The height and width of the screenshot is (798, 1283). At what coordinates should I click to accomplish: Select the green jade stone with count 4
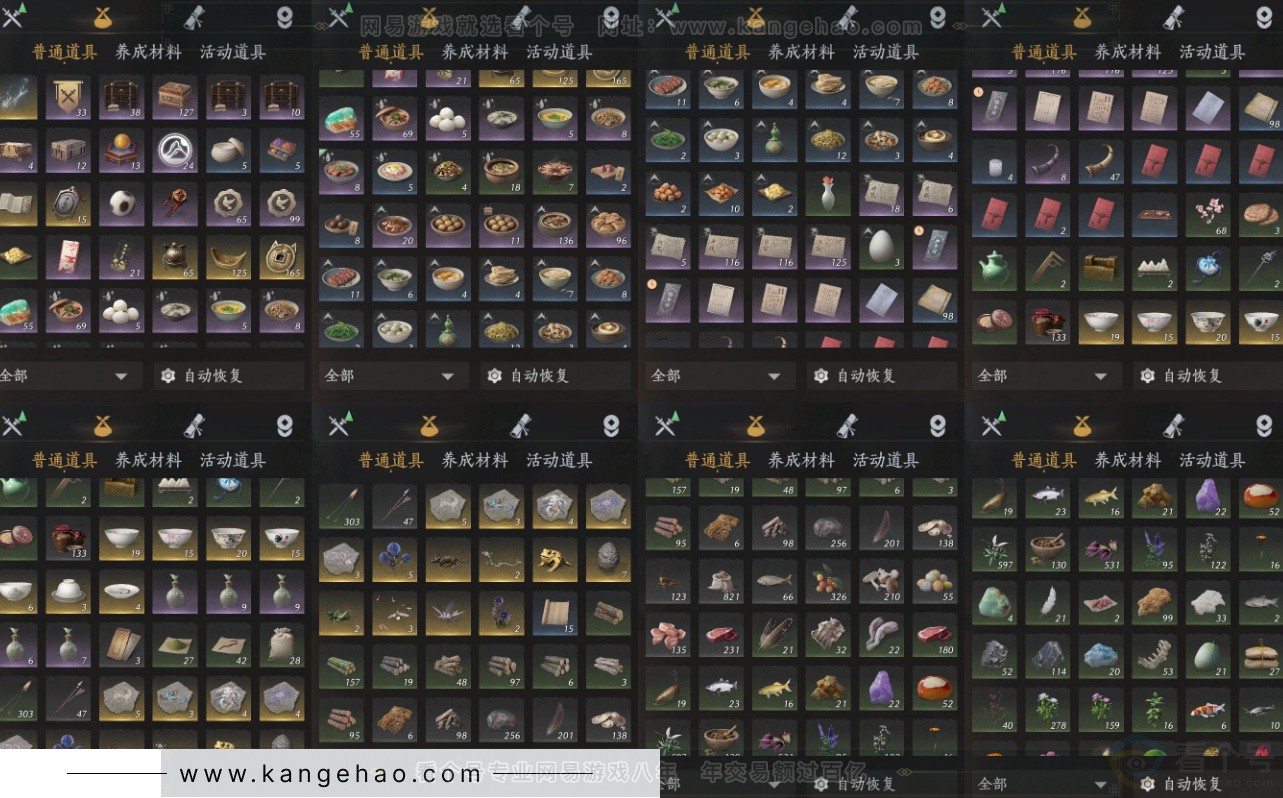(994, 602)
